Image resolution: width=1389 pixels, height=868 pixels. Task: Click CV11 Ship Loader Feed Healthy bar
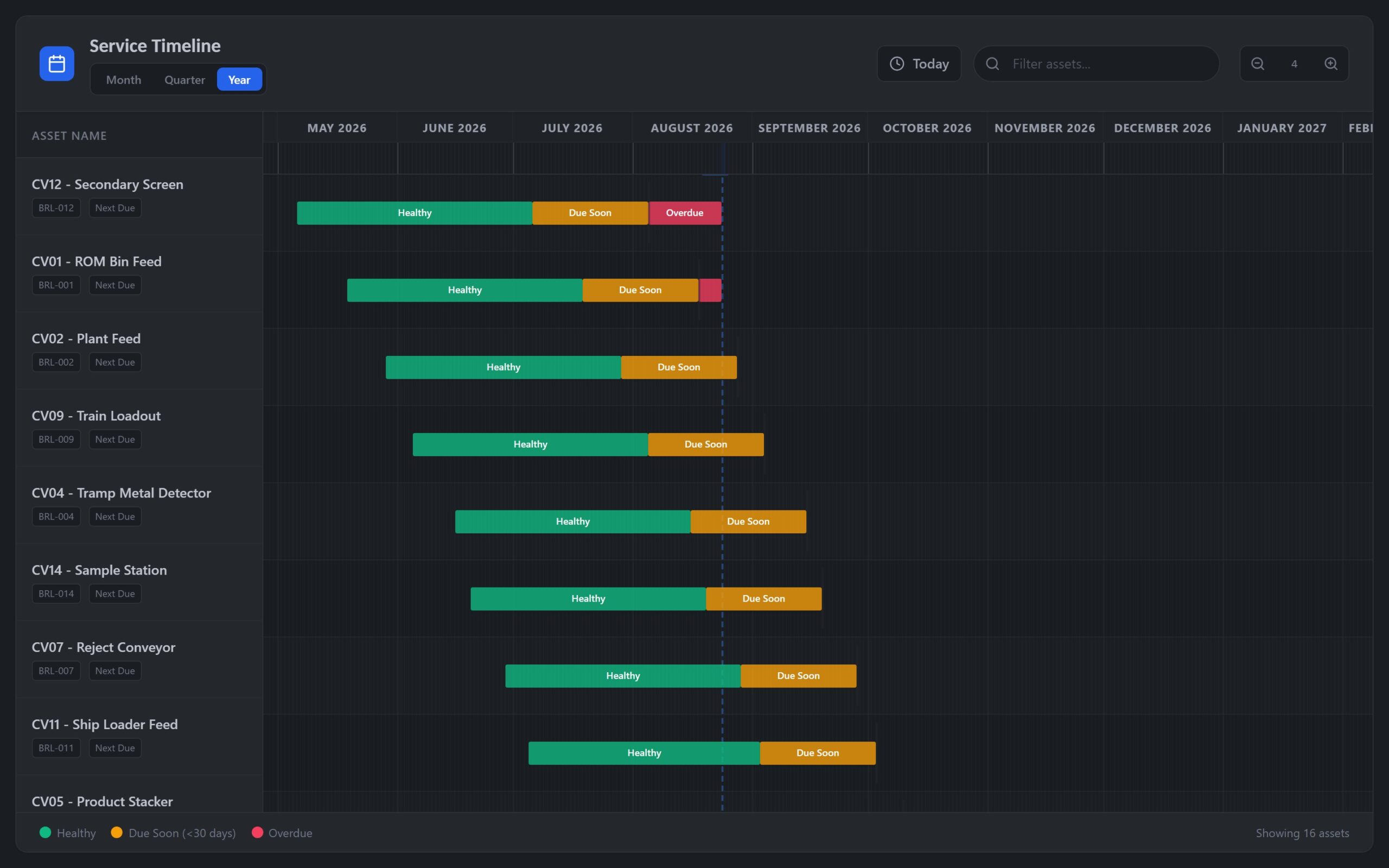(x=644, y=753)
